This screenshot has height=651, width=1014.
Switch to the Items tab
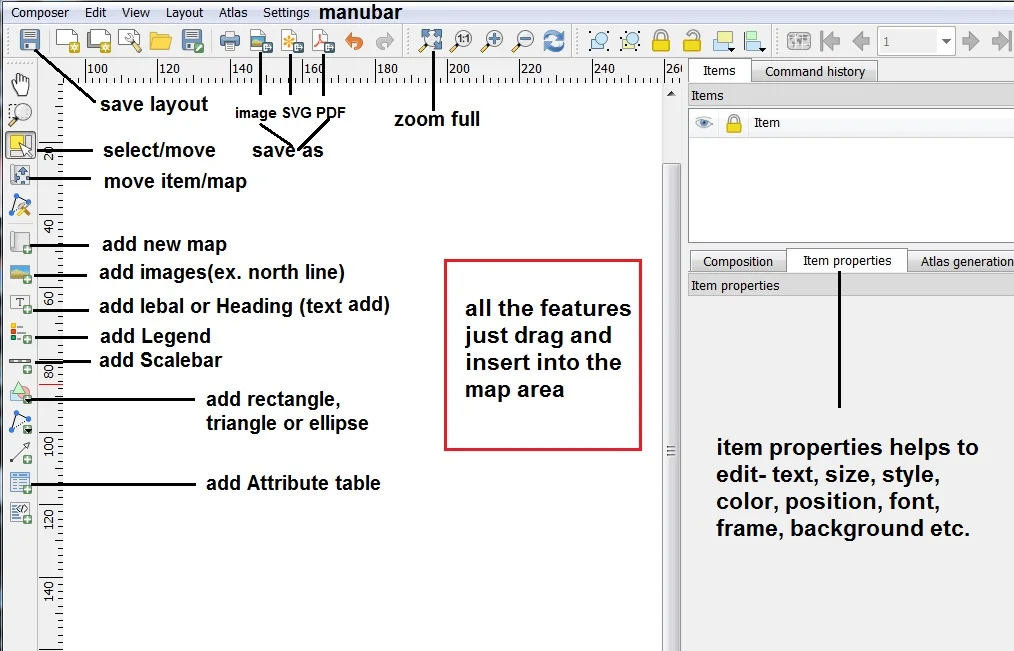click(x=719, y=70)
